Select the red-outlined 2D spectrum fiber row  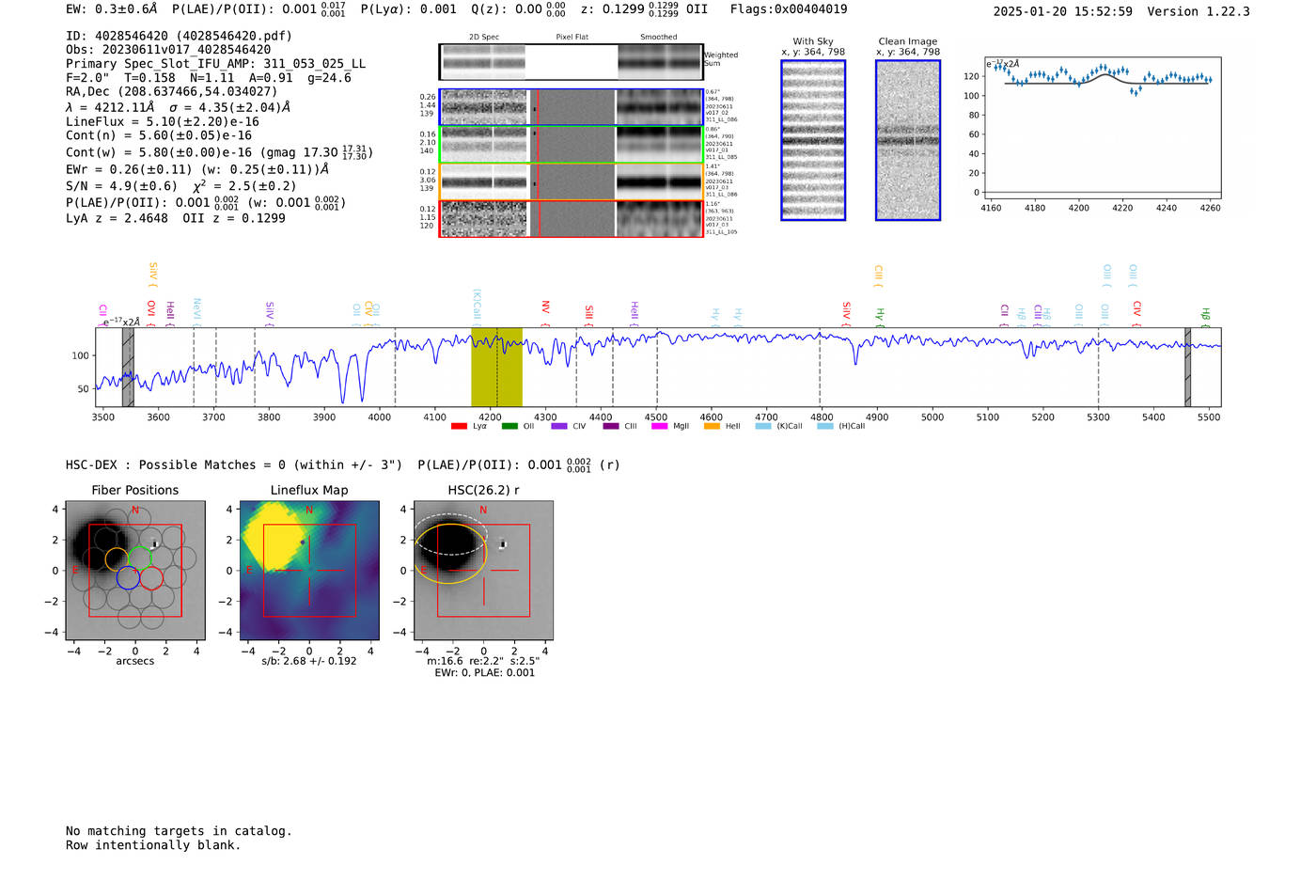pyautogui.click(x=571, y=219)
